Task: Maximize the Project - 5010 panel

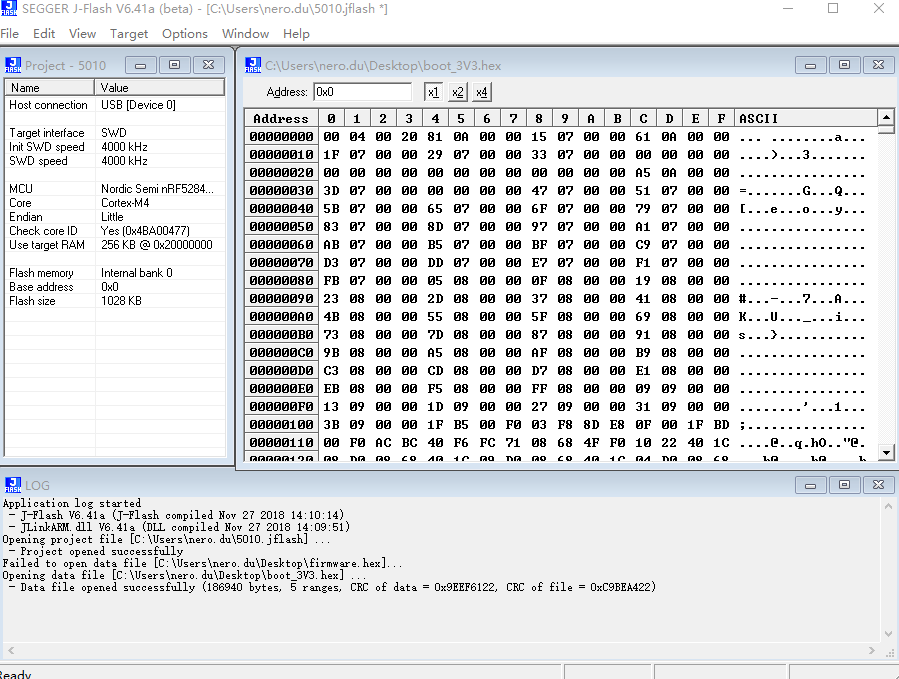Action: [x=174, y=65]
